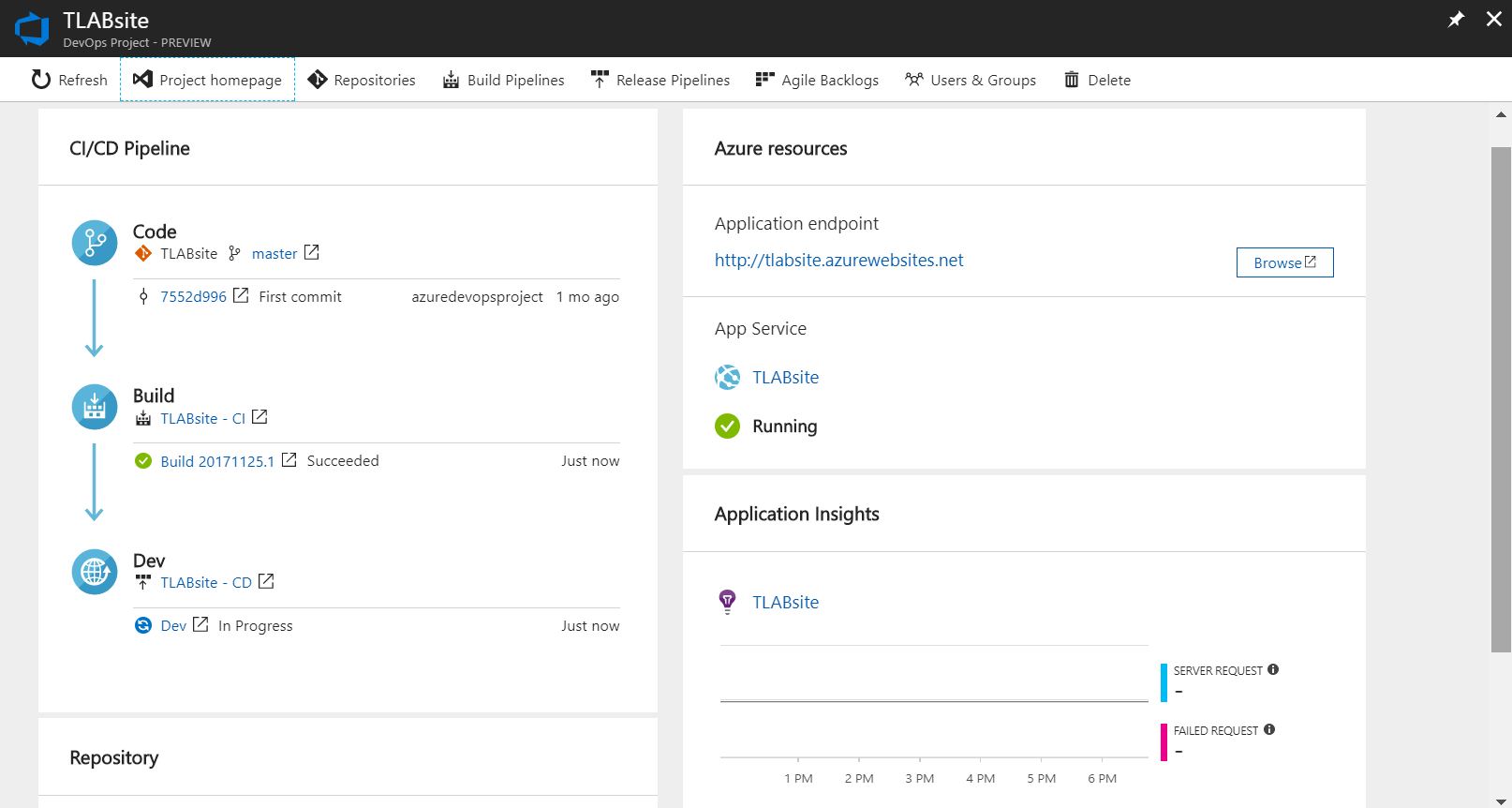This screenshot has height=808, width=1512.
Task: Click the commit node icon before 7552d996
Action: click(x=143, y=296)
